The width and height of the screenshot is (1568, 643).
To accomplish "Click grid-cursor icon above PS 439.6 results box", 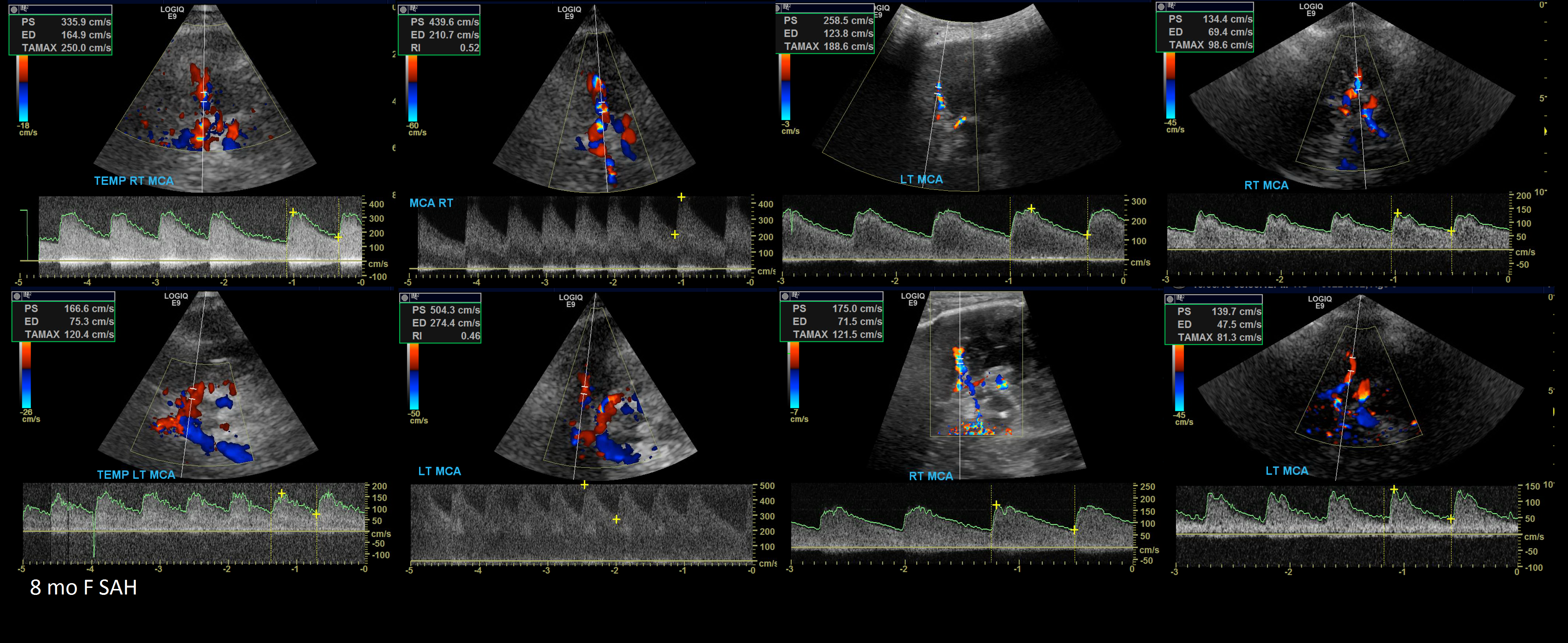I will (414, 9).
